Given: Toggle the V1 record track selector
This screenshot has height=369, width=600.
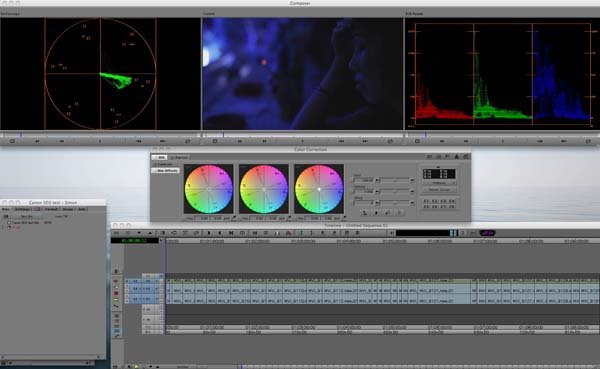Looking at the screenshot, I should 148,281.
